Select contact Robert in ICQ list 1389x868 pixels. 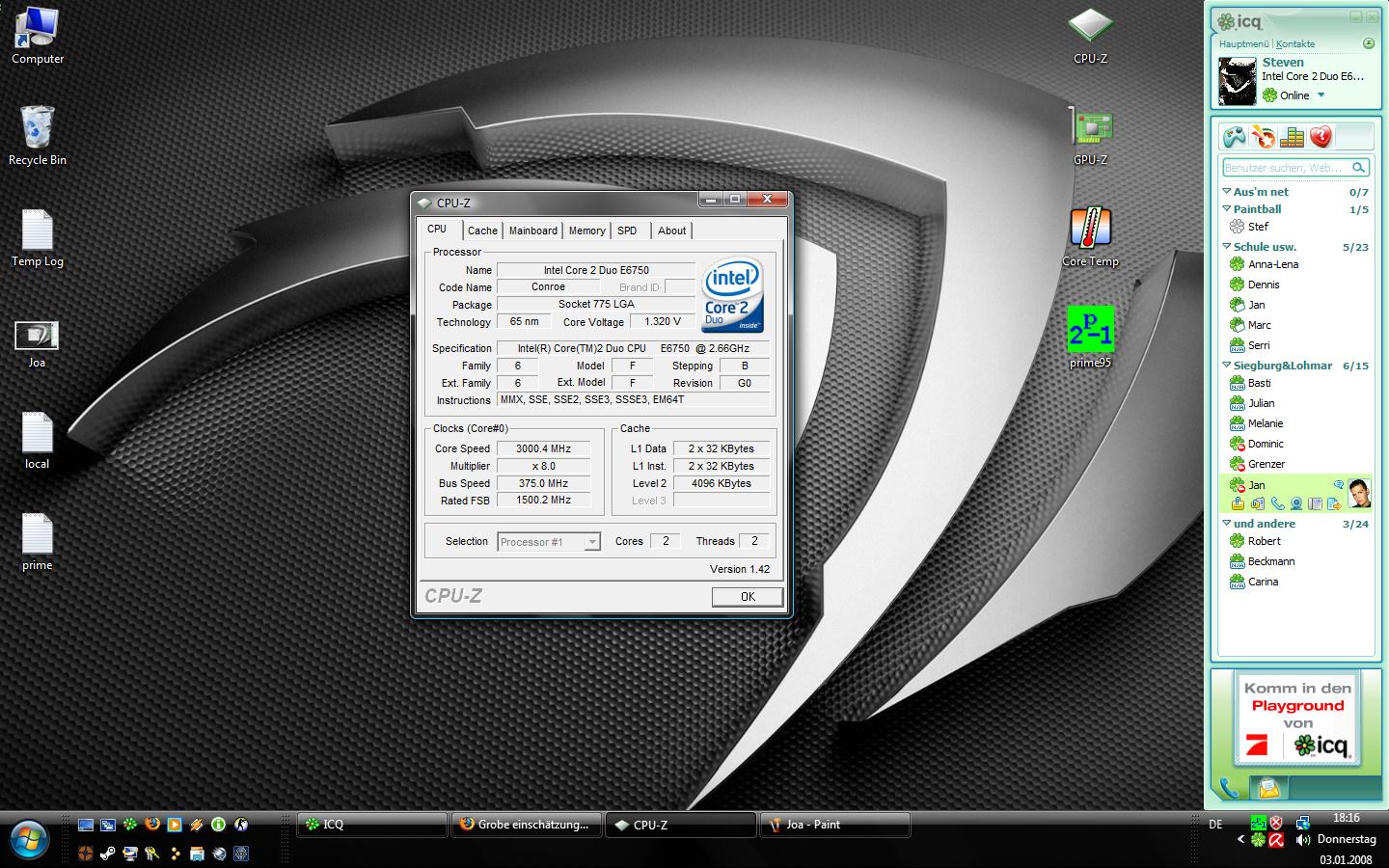(x=1264, y=541)
